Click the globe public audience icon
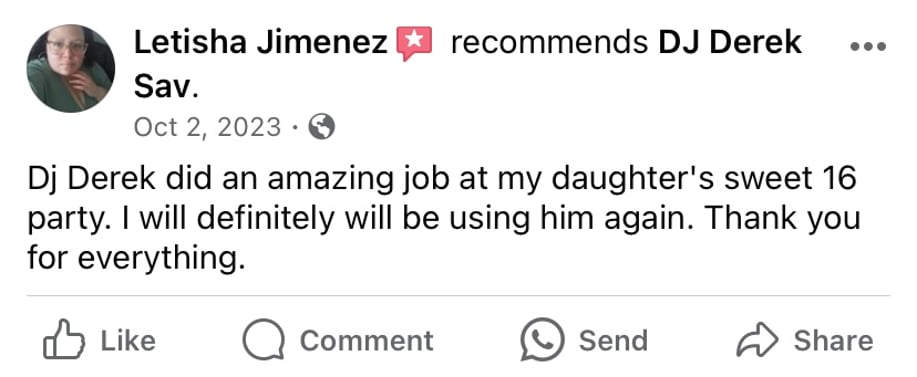This screenshot has height=377, width=917. (x=322, y=126)
